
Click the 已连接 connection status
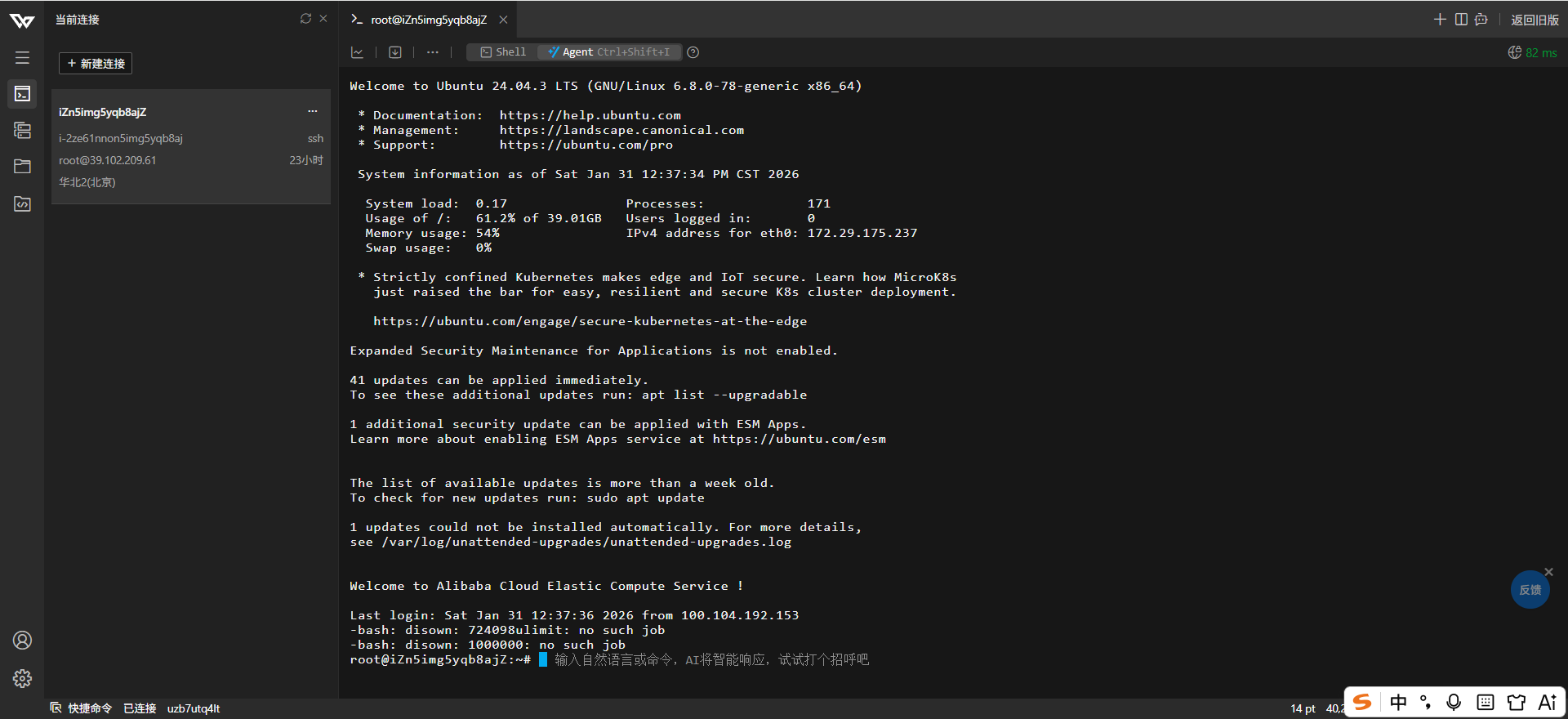pos(140,708)
